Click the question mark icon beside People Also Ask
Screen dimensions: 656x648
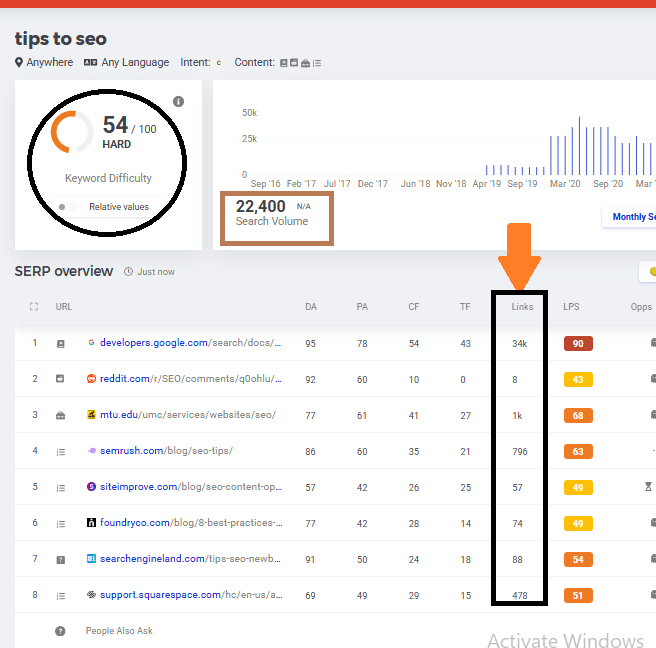[x=61, y=631]
